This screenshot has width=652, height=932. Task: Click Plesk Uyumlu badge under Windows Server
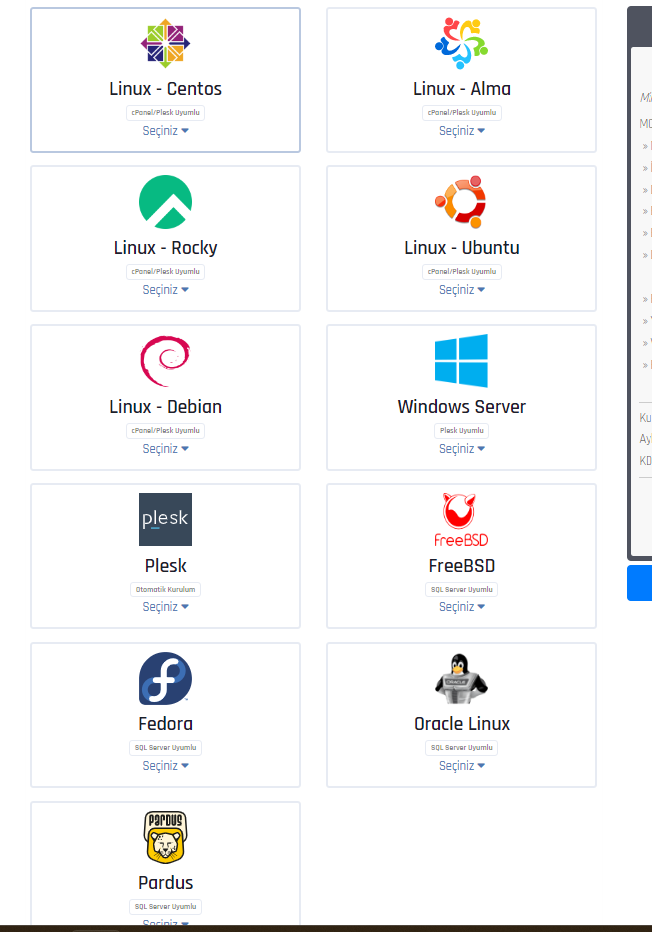coord(462,430)
